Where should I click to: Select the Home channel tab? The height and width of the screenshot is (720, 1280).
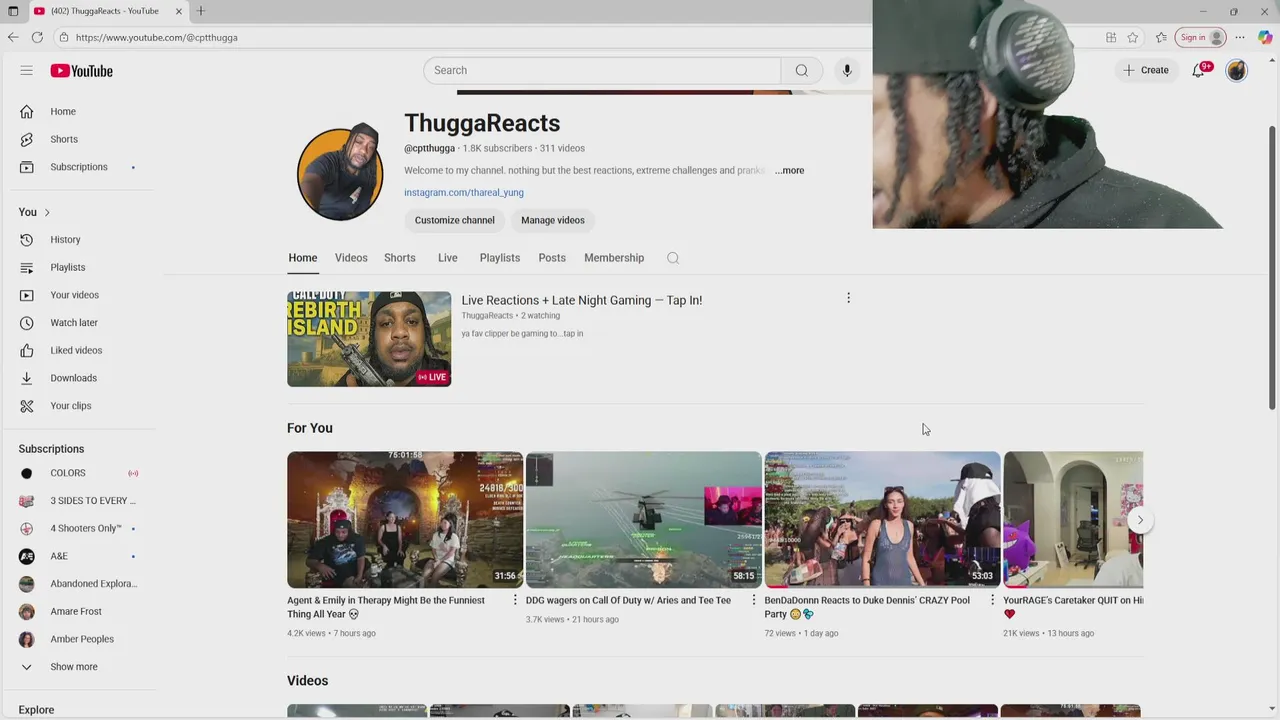pos(303,258)
